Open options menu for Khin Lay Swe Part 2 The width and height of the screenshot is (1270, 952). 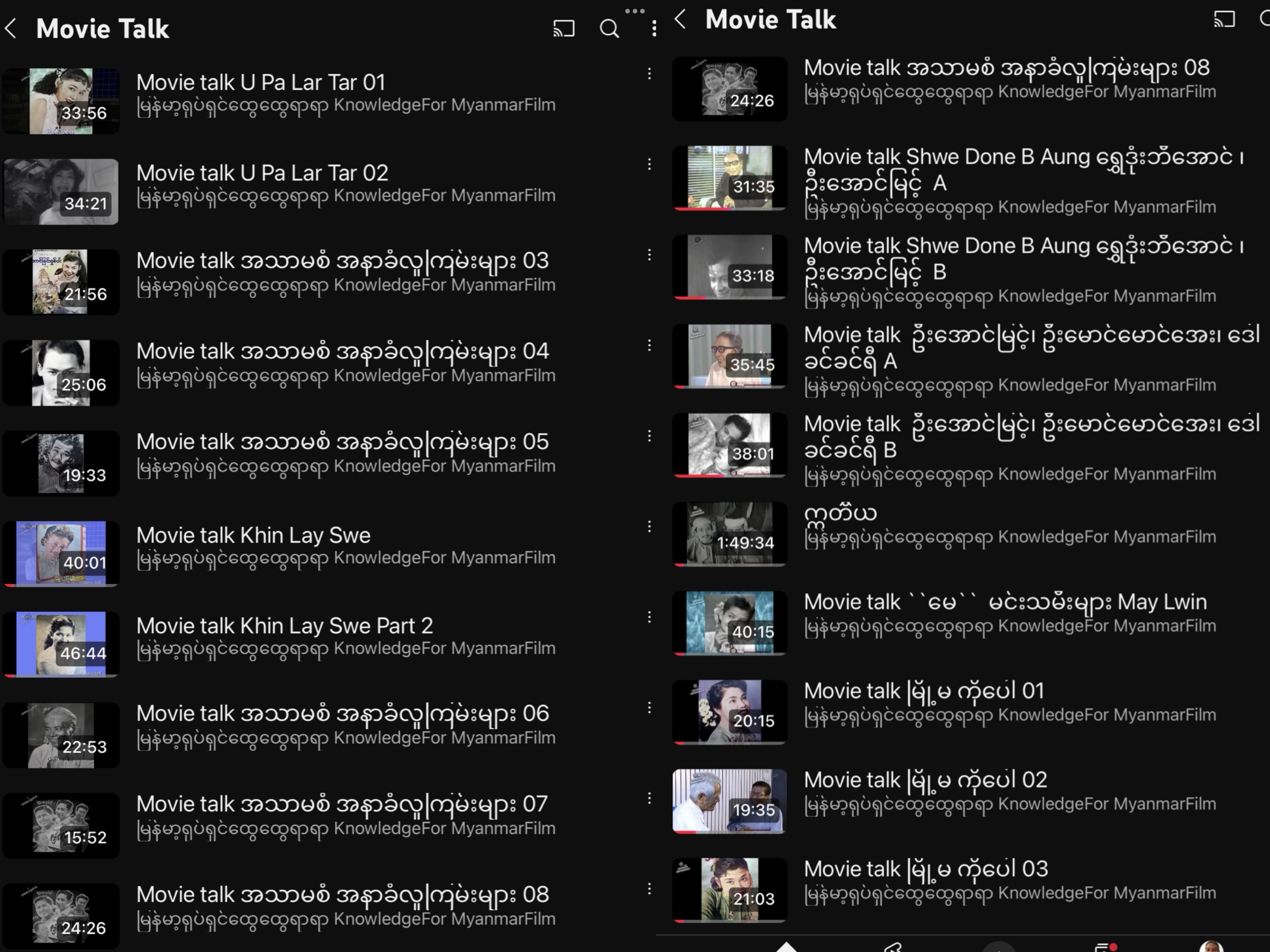pyautogui.click(x=649, y=617)
